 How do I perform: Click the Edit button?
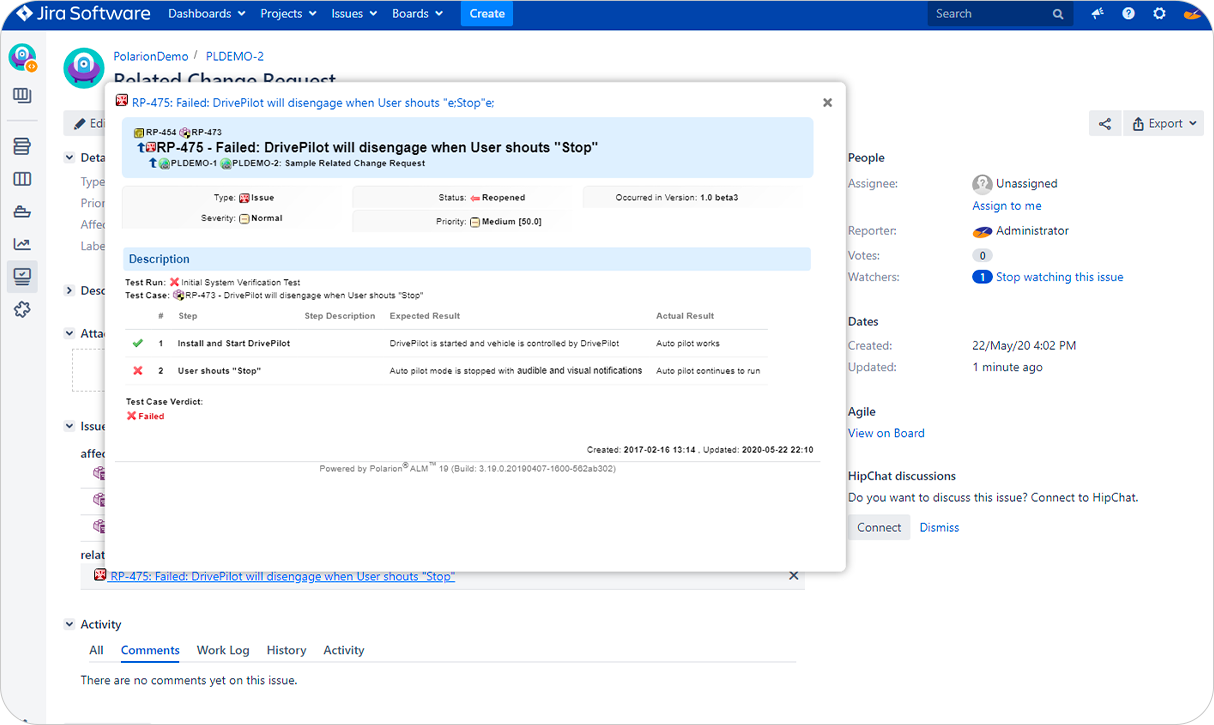[x=88, y=124]
